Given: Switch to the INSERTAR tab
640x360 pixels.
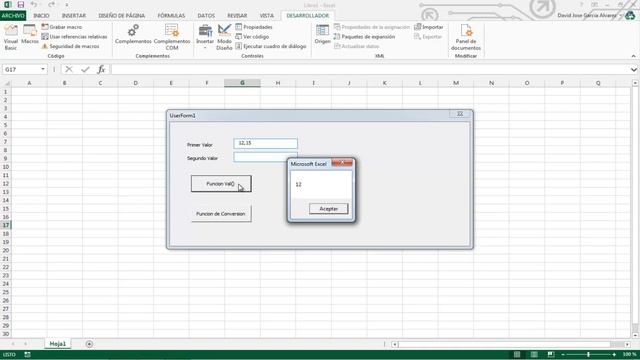Looking at the screenshot, I should coord(74,16).
